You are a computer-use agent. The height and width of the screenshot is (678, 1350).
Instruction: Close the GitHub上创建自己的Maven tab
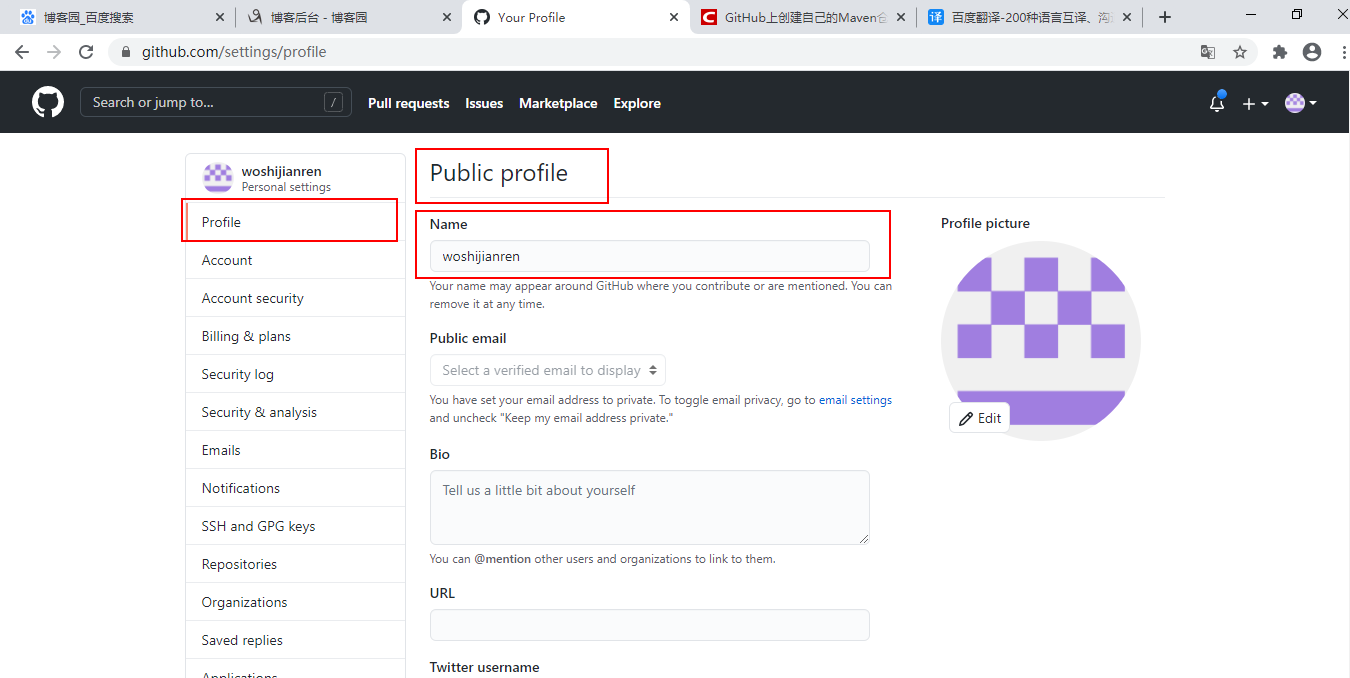[901, 17]
